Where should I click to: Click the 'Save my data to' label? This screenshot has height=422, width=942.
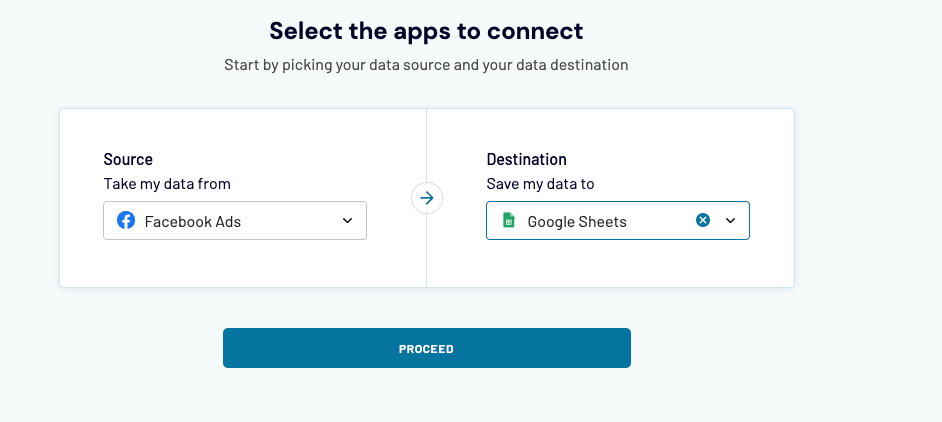[x=540, y=184]
